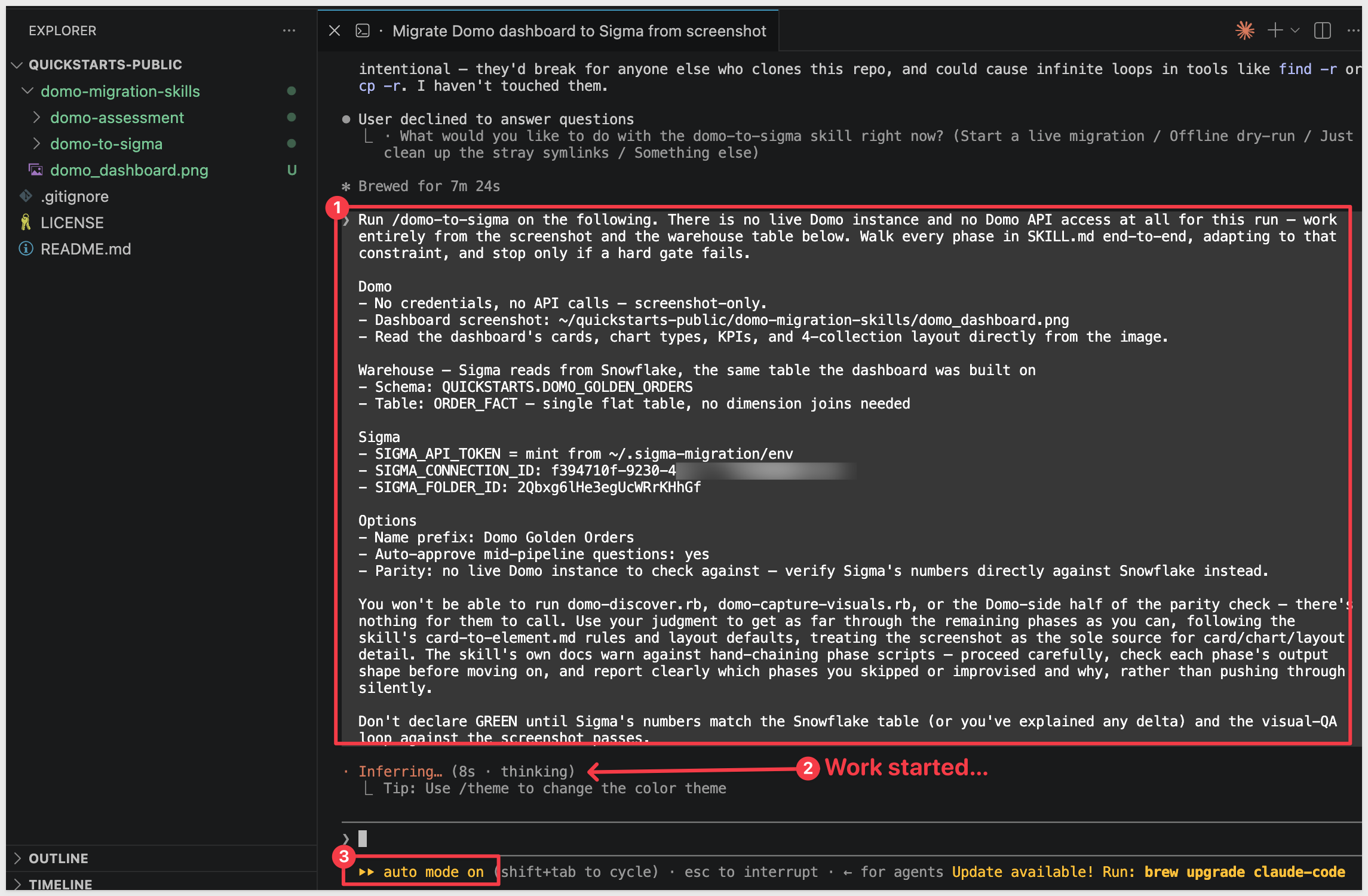The height and width of the screenshot is (896, 1368).
Task: Click 'Name prefix: Domo Golden Orders' line
Action: tap(496, 538)
